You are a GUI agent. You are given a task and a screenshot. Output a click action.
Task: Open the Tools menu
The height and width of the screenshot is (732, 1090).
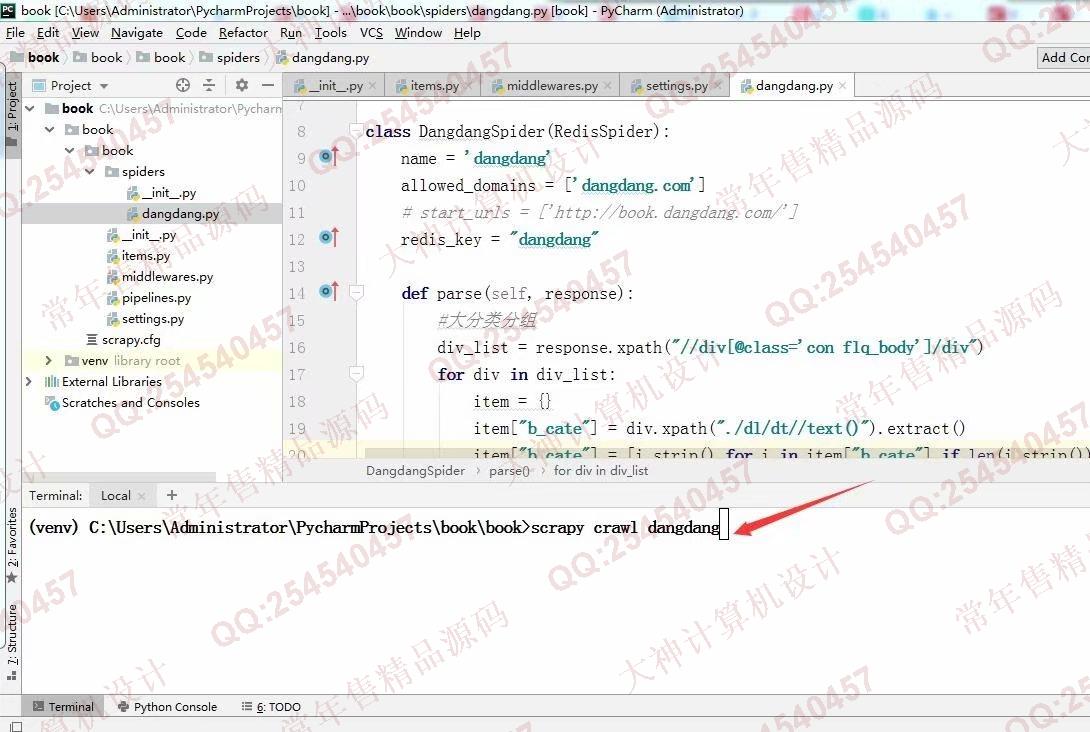point(330,33)
